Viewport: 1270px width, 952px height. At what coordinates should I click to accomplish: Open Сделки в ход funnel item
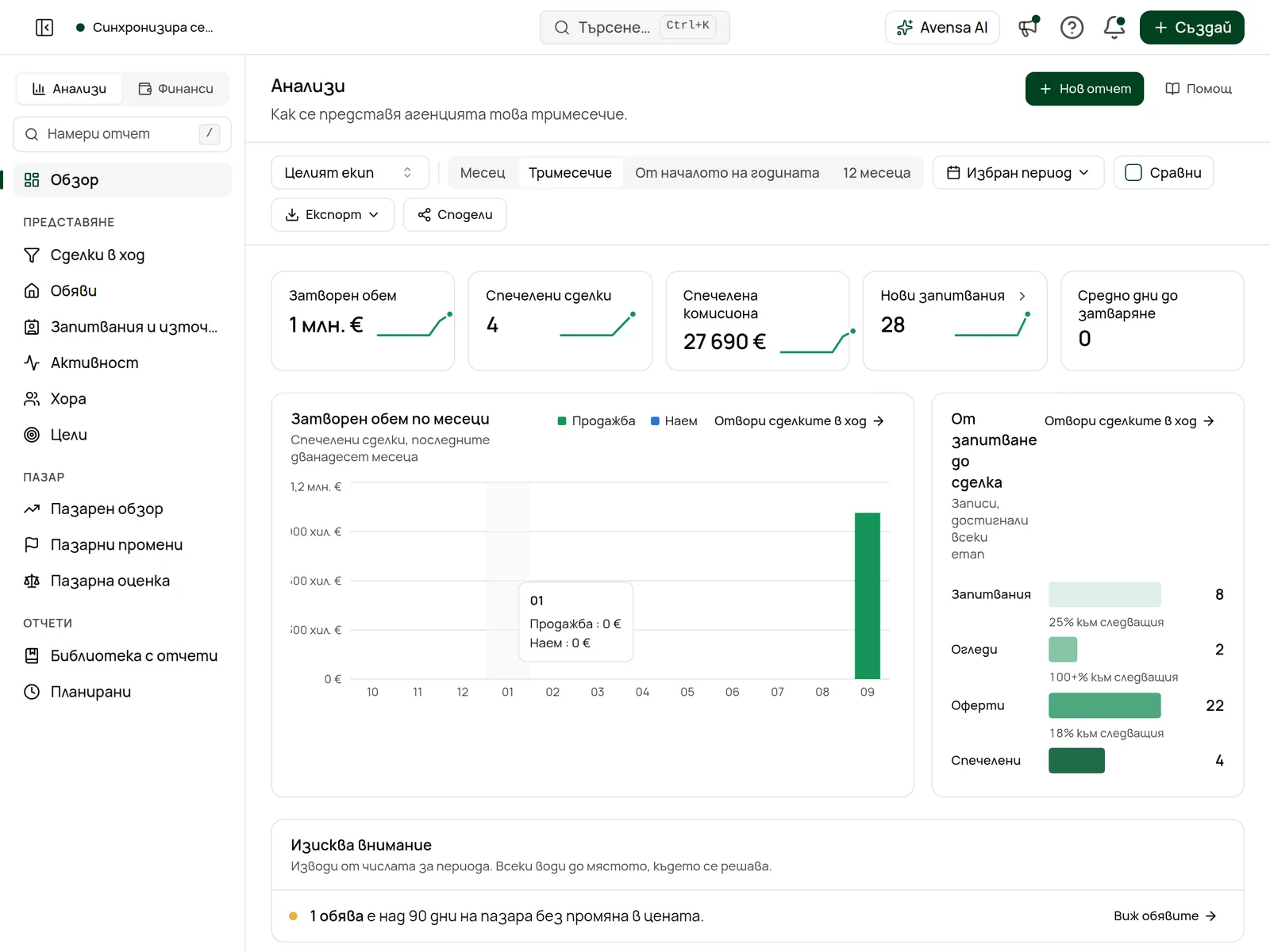(122, 255)
